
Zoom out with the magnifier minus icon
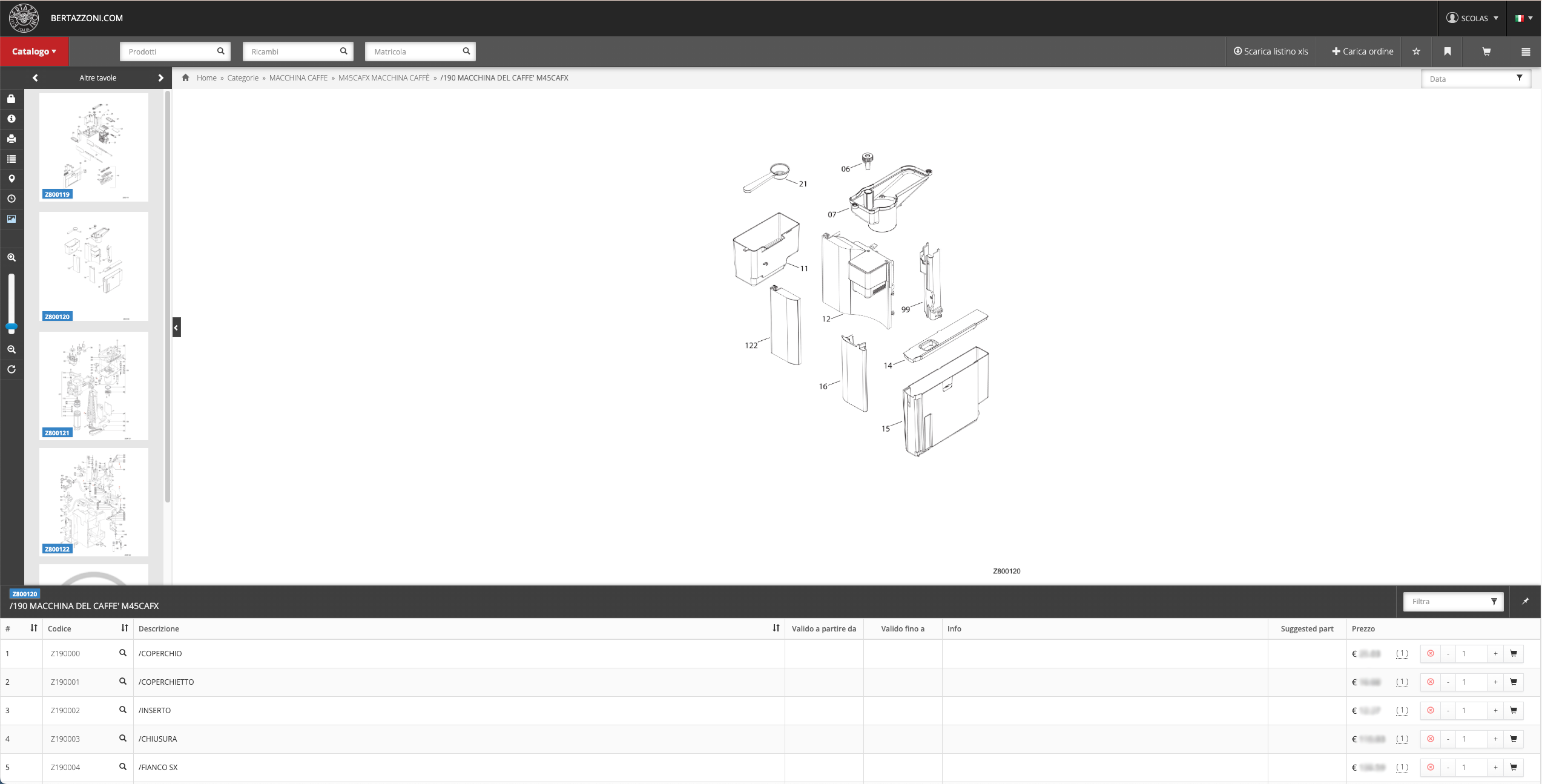(12, 349)
